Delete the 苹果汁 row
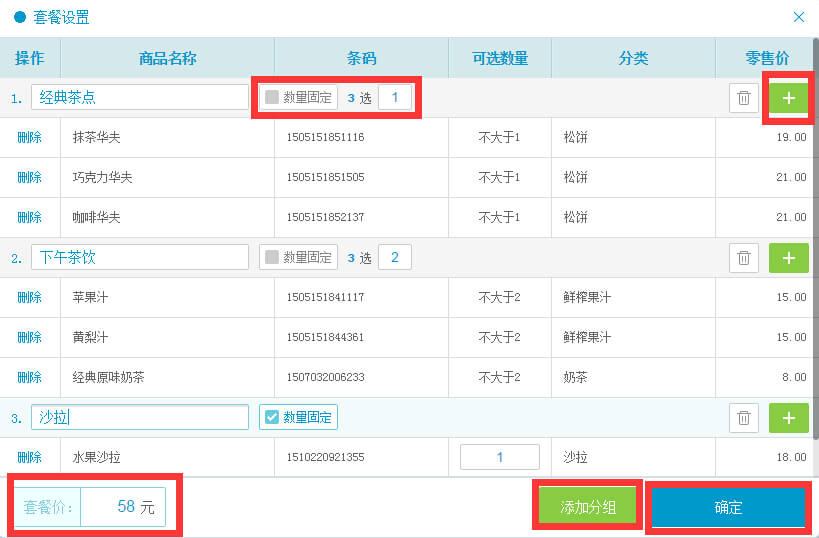 [29, 297]
